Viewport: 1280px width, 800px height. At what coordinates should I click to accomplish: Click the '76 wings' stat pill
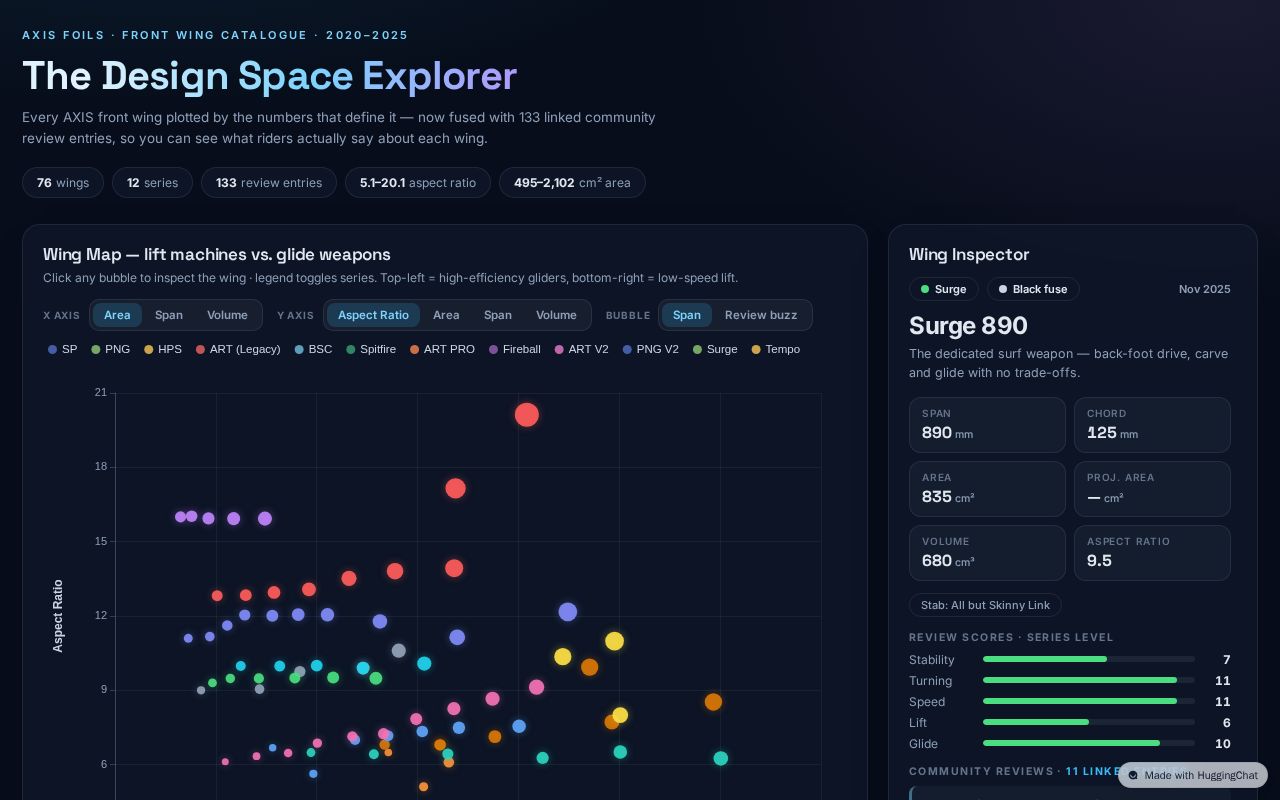[x=63, y=183]
